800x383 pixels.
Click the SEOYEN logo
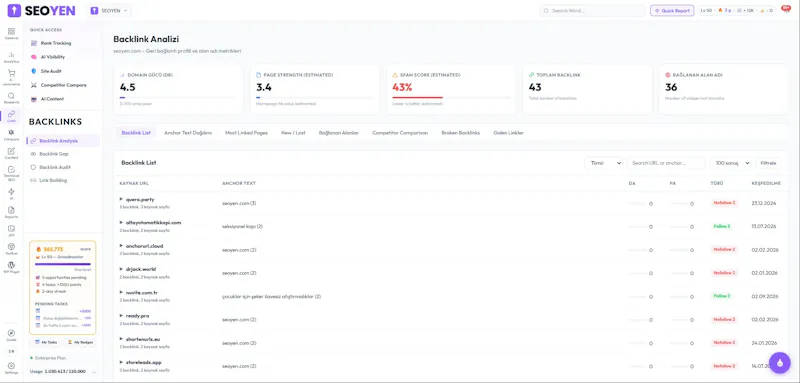click(42, 10)
